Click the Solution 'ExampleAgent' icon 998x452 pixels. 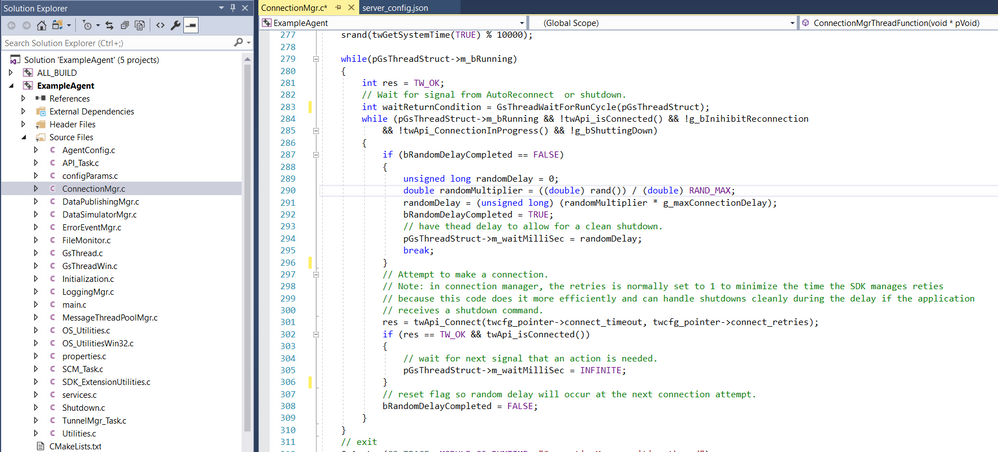click(x=15, y=60)
